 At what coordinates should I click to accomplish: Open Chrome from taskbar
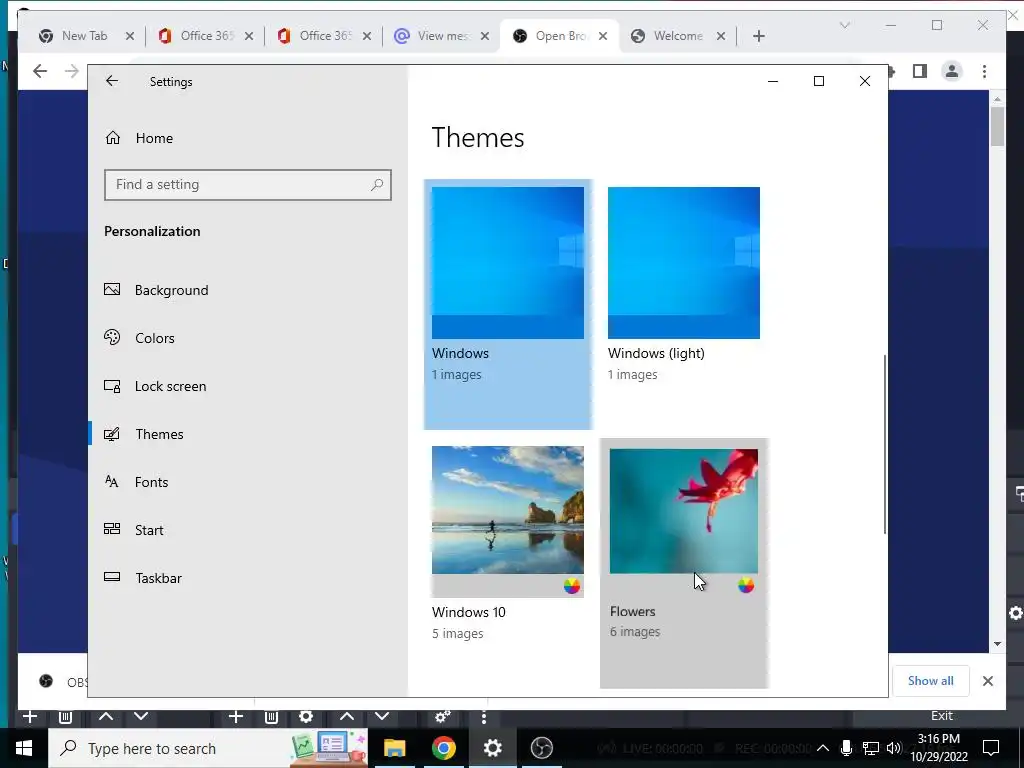click(x=443, y=748)
